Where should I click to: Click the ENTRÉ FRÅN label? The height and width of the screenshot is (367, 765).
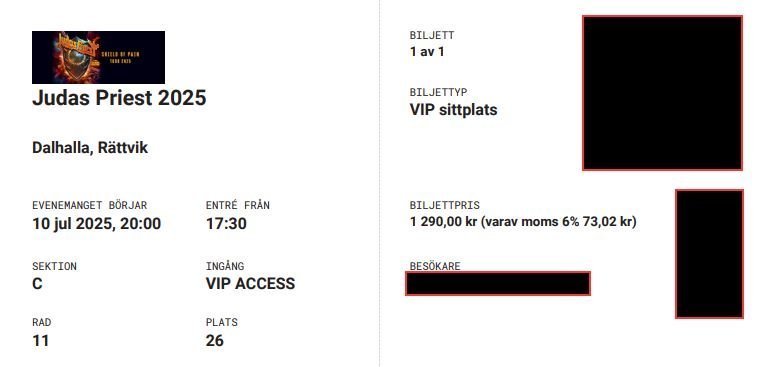point(238,205)
